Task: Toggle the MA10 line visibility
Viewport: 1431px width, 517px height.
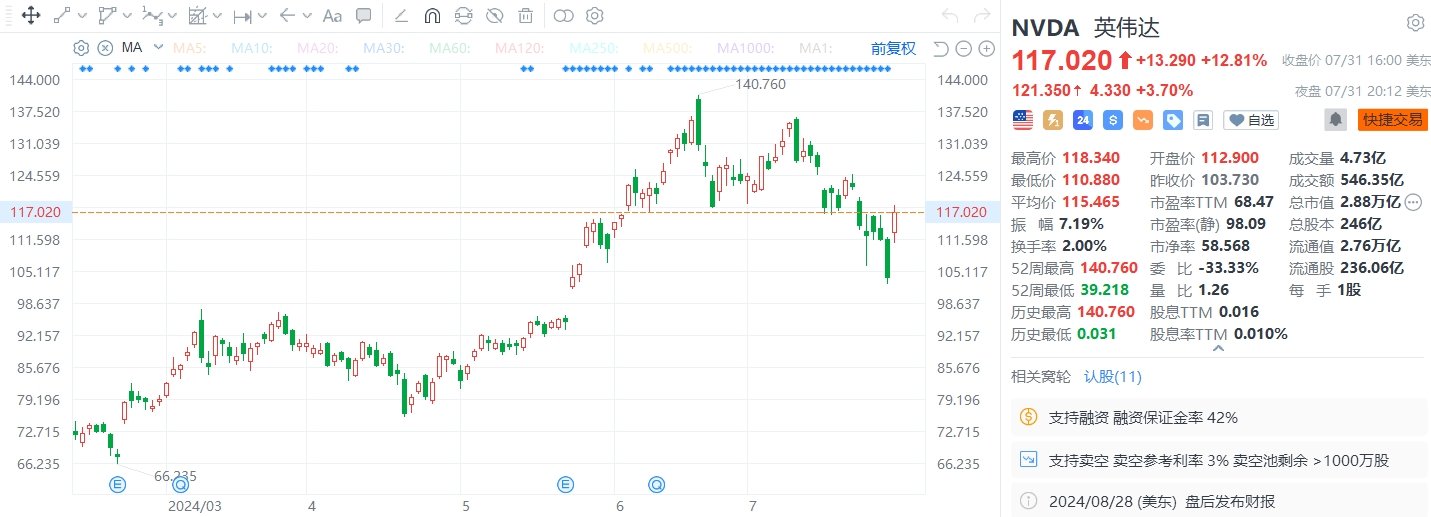Action: tap(252, 48)
